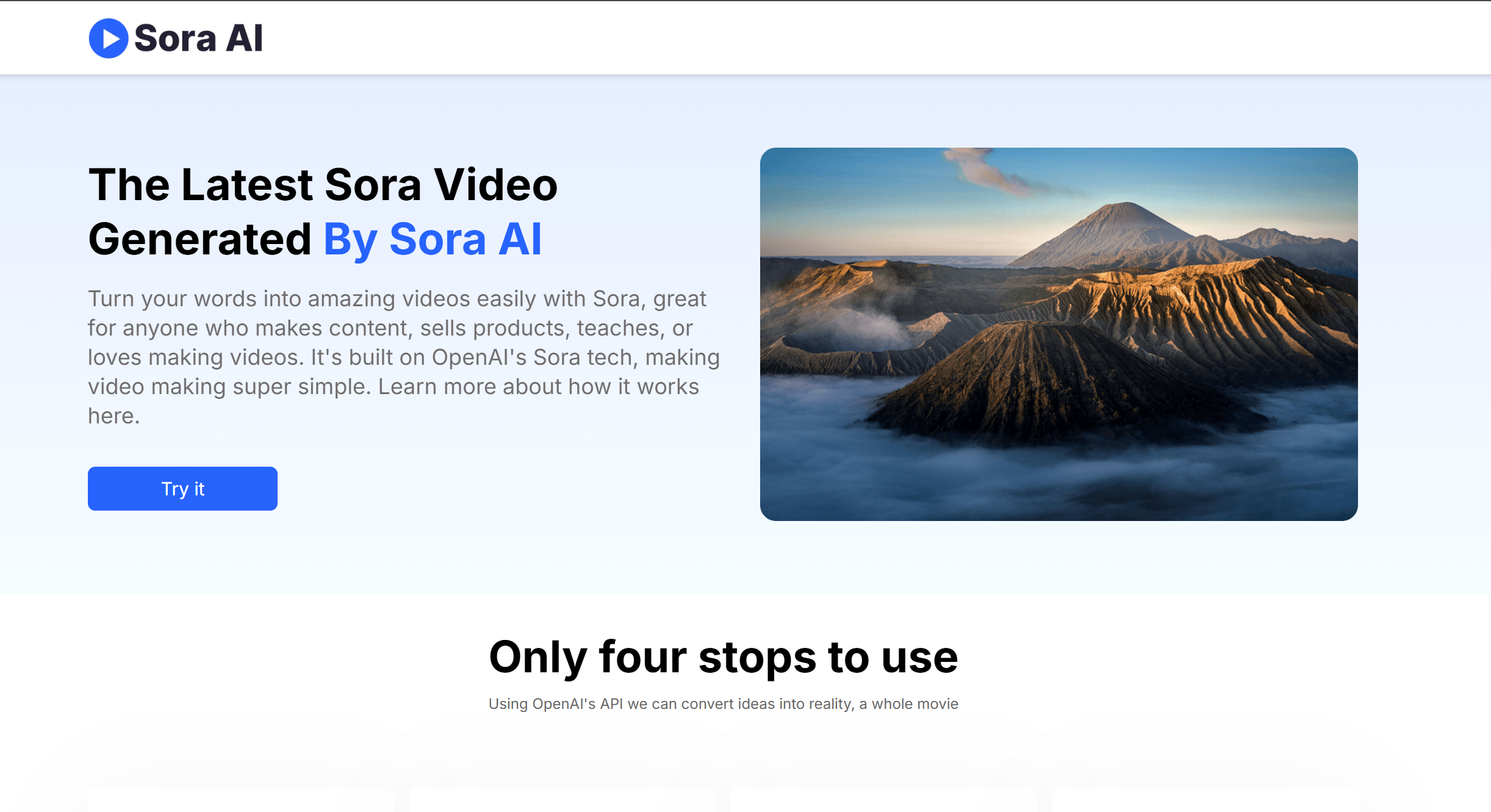Viewport: 1491px width, 812px height.
Task: Click the blue 'By Sora AI' heading text
Action: coord(432,239)
